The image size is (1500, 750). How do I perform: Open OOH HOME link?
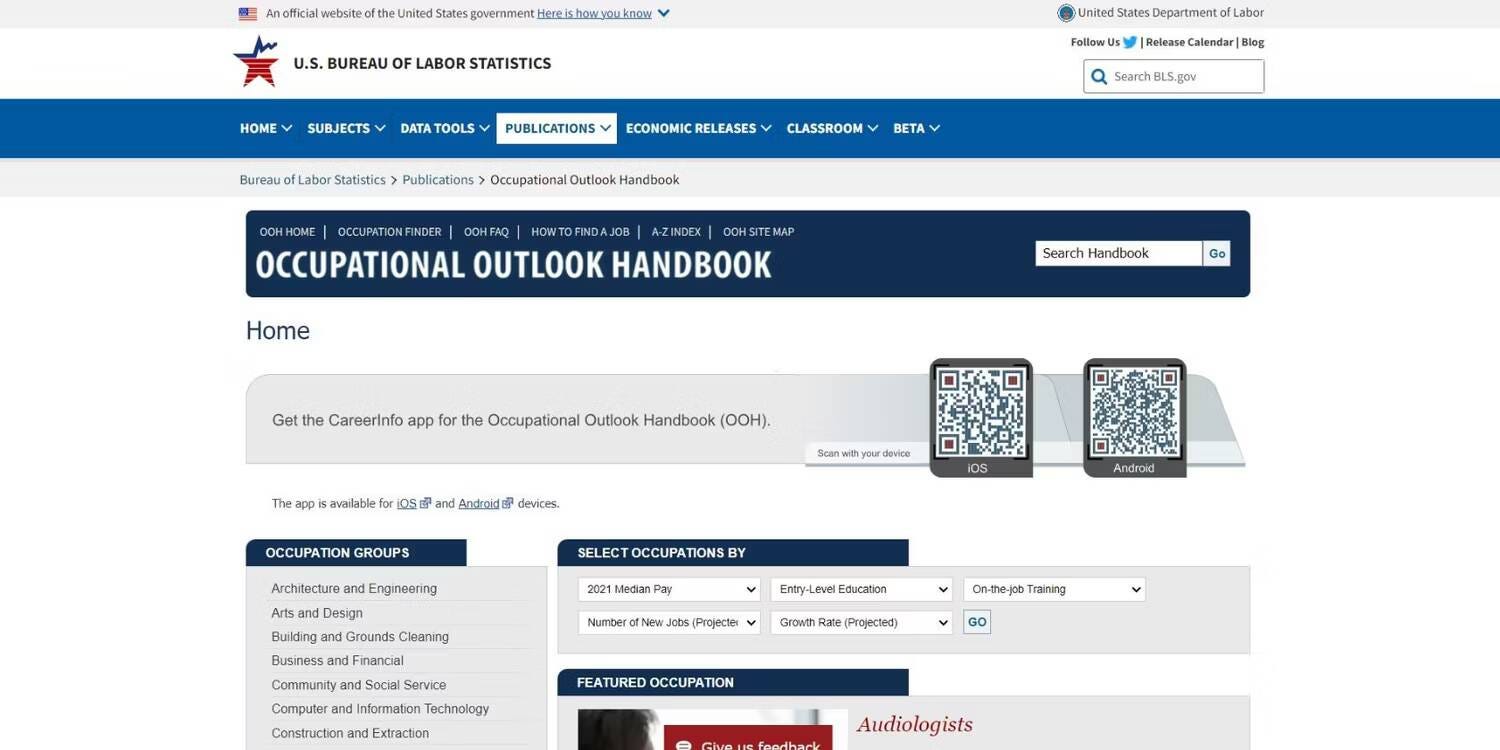coord(287,232)
